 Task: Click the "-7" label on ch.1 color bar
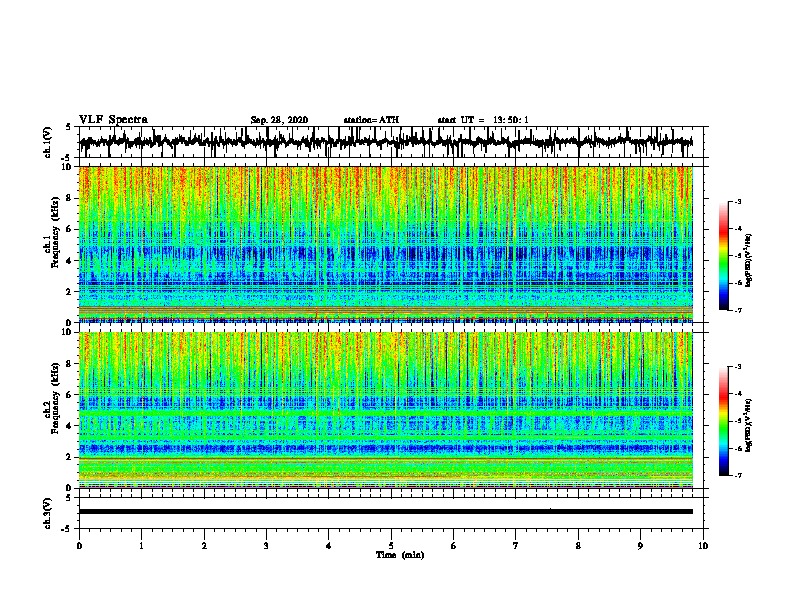point(738,310)
